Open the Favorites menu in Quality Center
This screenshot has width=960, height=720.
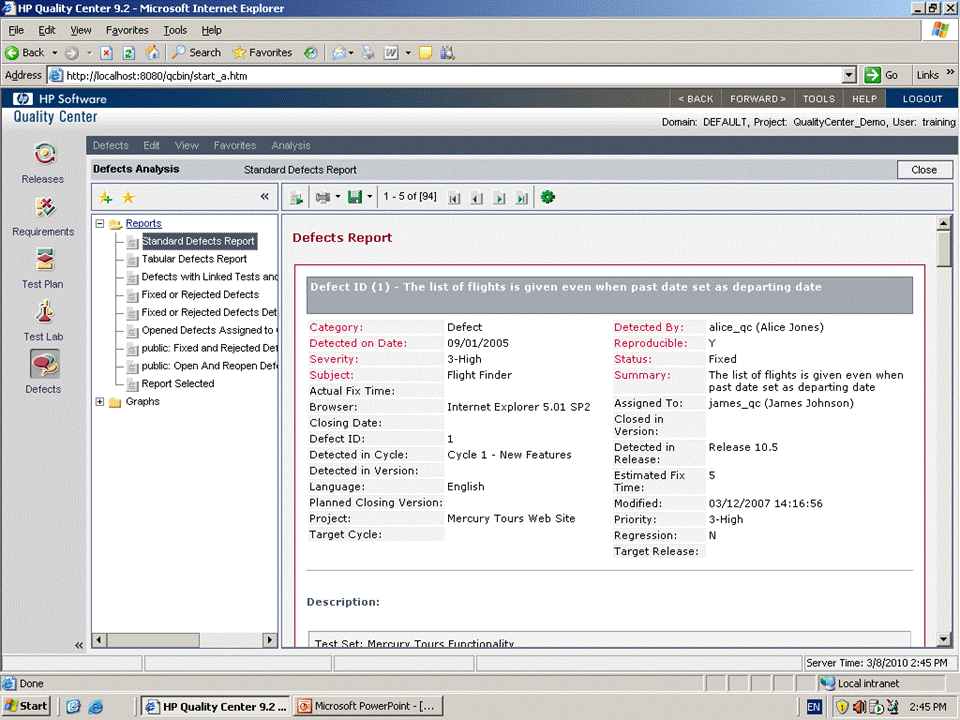coord(234,145)
